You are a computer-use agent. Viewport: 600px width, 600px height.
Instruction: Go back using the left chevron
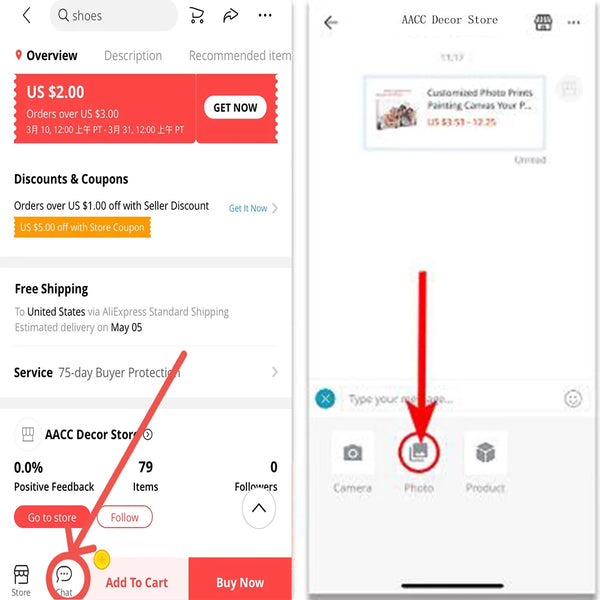26,16
